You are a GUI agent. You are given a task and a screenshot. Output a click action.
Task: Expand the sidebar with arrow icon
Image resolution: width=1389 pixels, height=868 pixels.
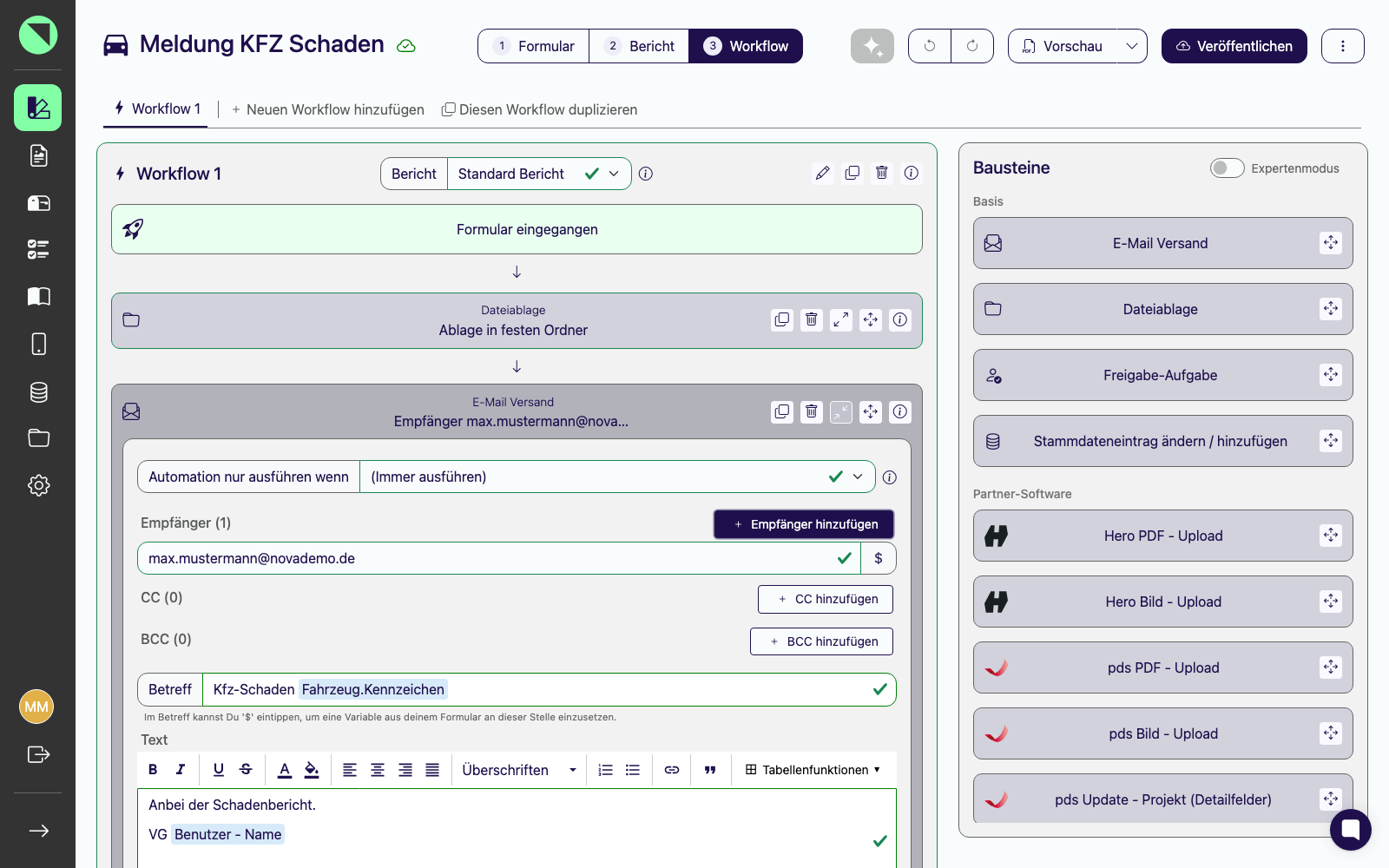[x=38, y=831]
